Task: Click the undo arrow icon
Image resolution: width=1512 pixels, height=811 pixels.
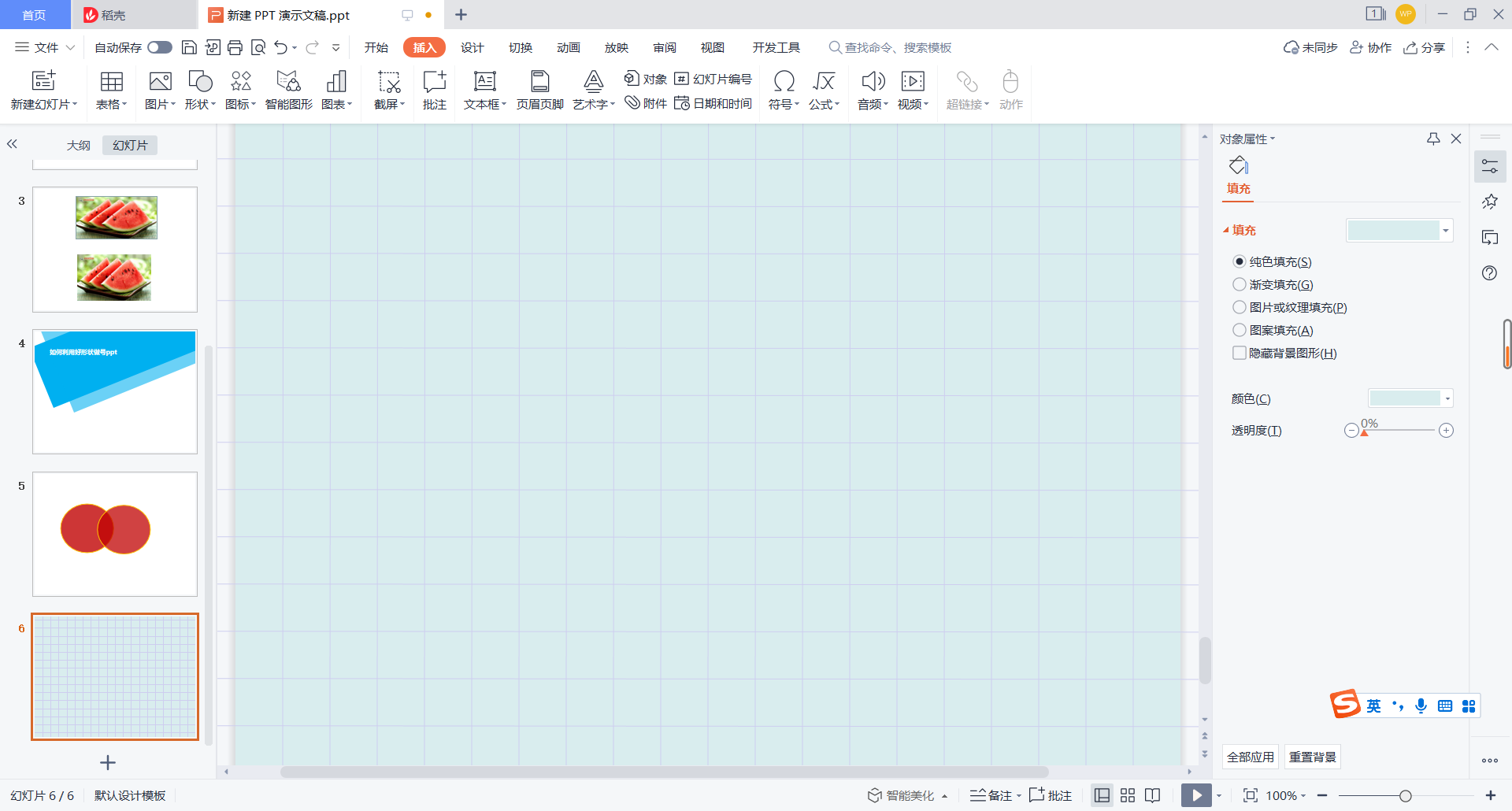Action: (280, 47)
